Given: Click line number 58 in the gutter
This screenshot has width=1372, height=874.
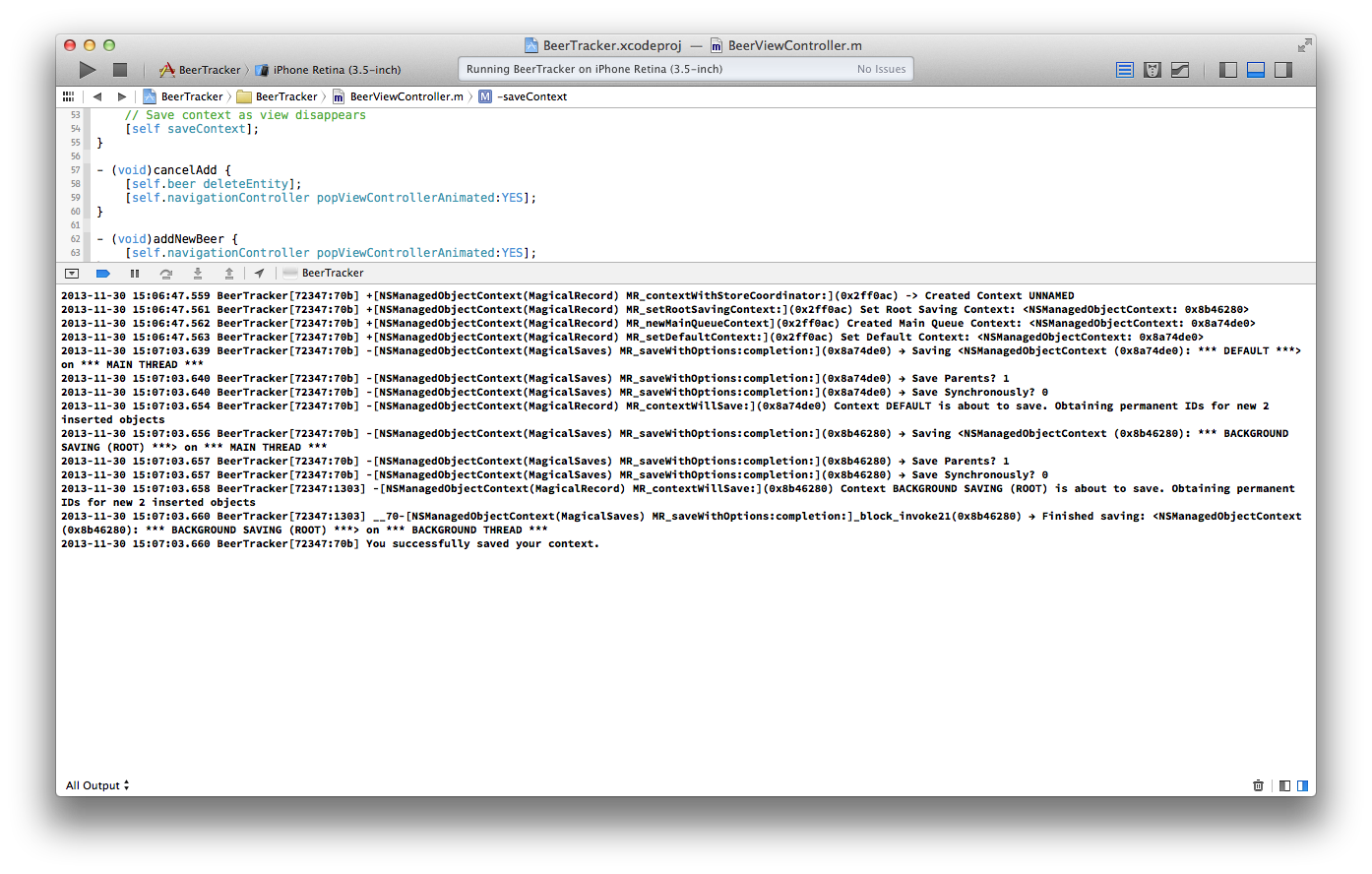Looking at the screenshot, I should [x=76, y=184].
